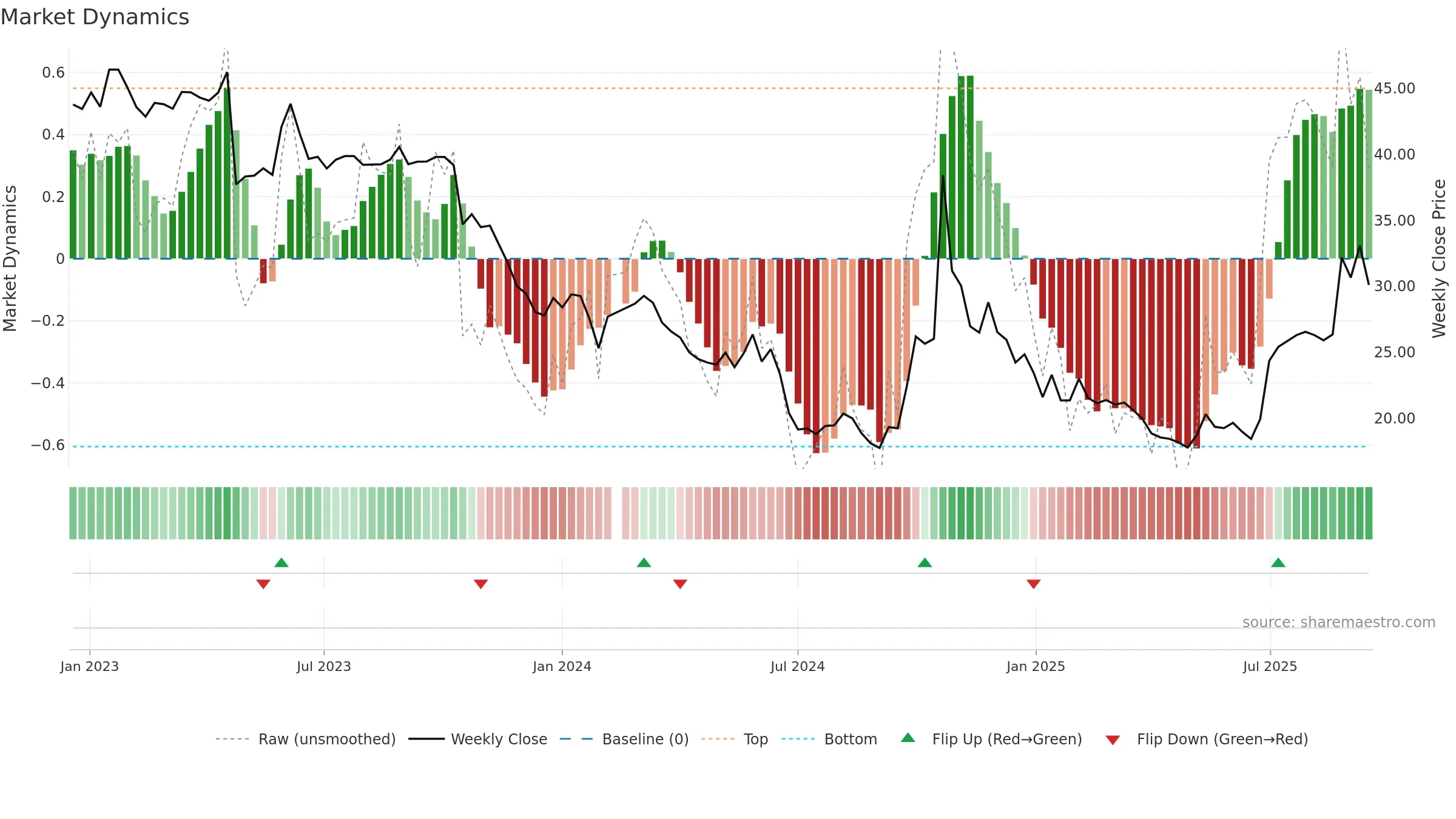
Task: Toggle the Baseline (0) legend entry
Action: [624, 739]
